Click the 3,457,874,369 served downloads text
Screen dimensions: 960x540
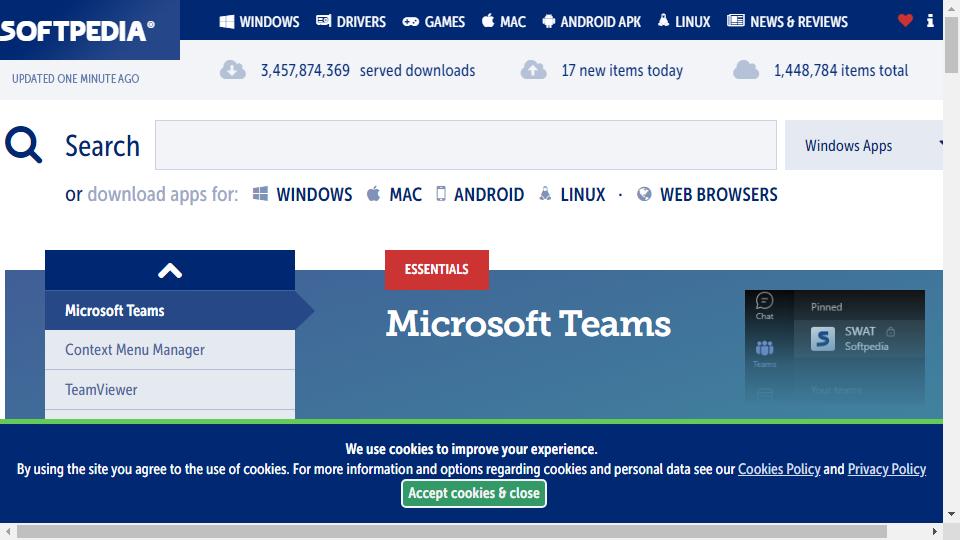[367, 70]
